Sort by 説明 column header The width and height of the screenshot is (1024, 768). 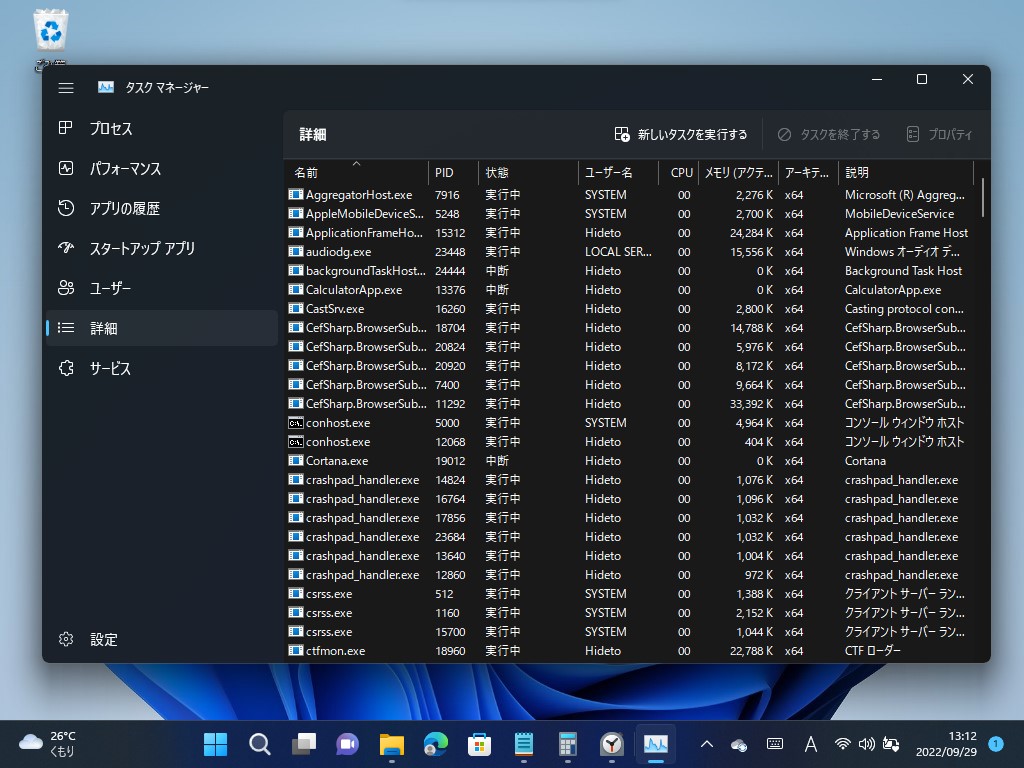[x=906, y=172]
